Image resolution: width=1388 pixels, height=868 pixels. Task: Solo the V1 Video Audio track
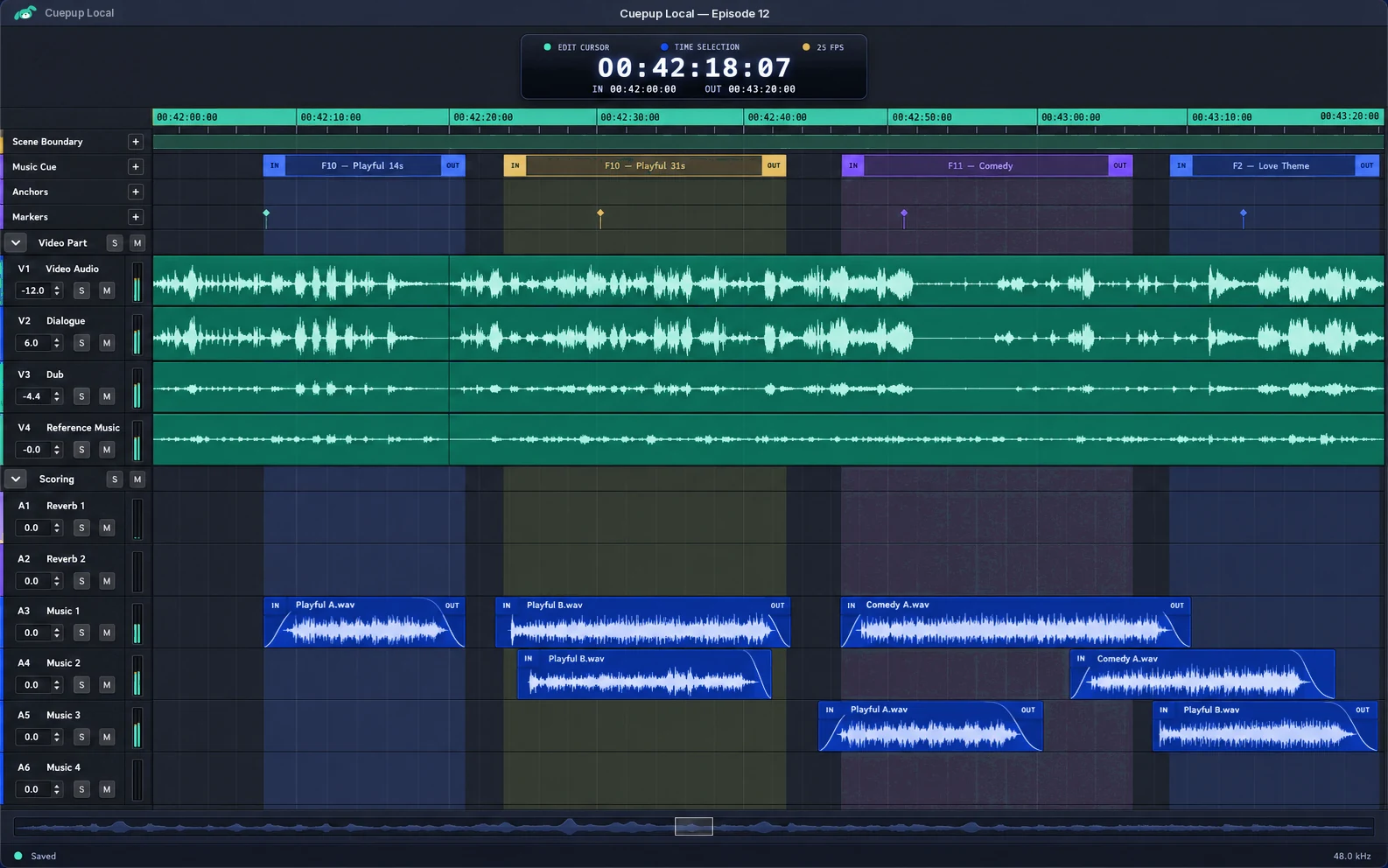(81, 290)
